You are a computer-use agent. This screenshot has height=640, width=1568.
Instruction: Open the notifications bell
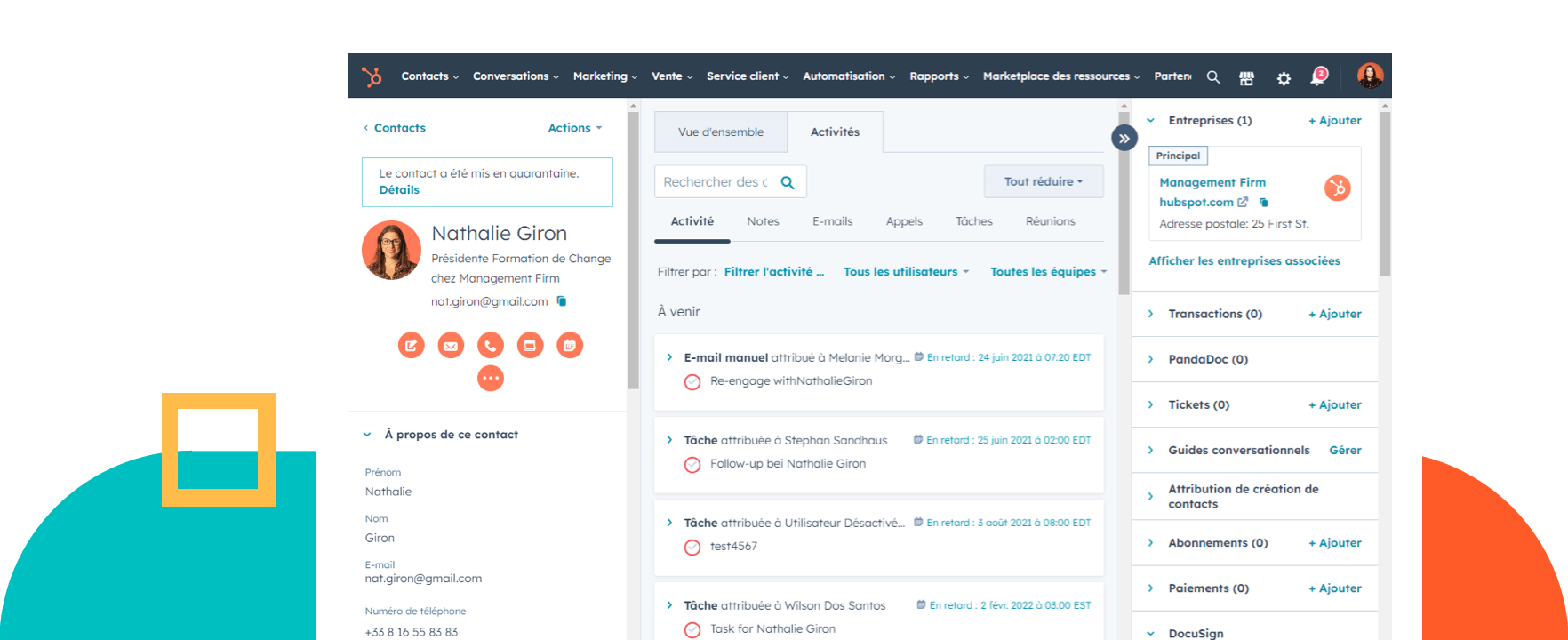point(1317,77)
